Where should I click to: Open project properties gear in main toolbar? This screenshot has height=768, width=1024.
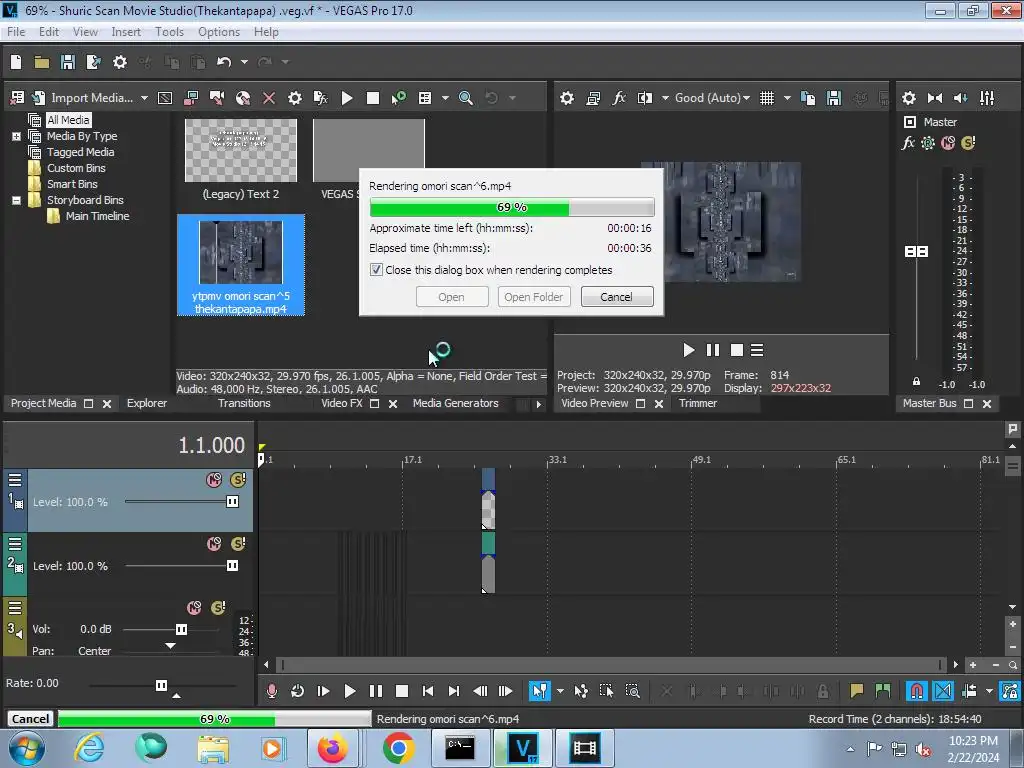click(x=120, y=62)
